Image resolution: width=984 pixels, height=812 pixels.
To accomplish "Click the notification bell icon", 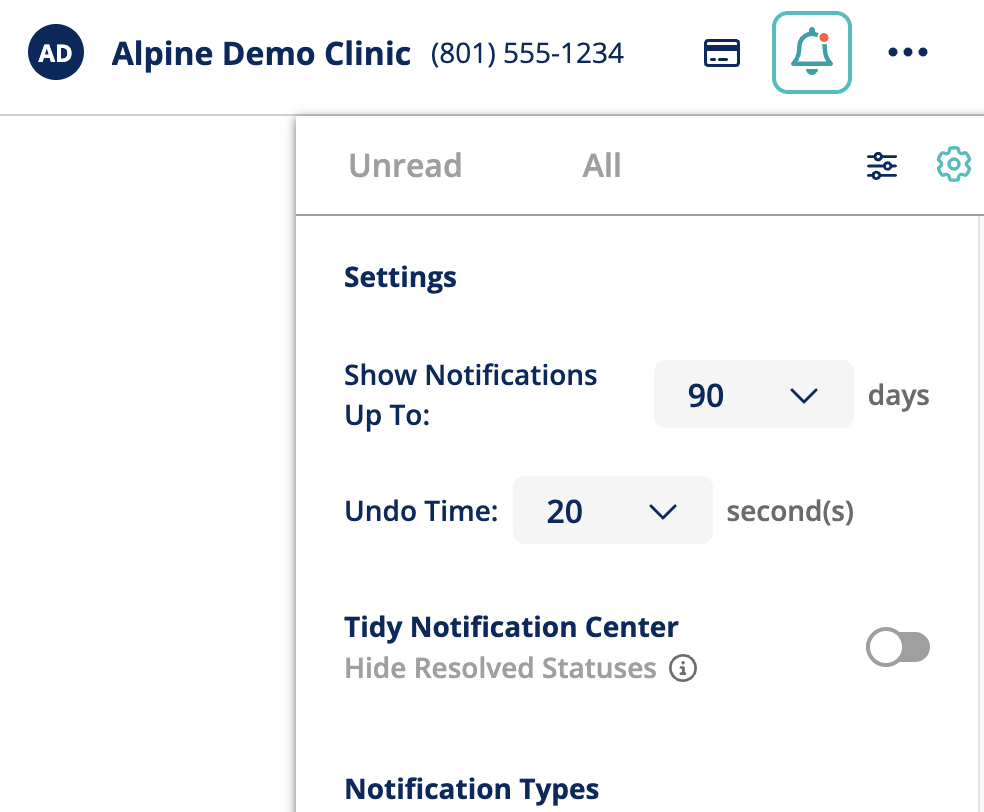I will (811, 53).
